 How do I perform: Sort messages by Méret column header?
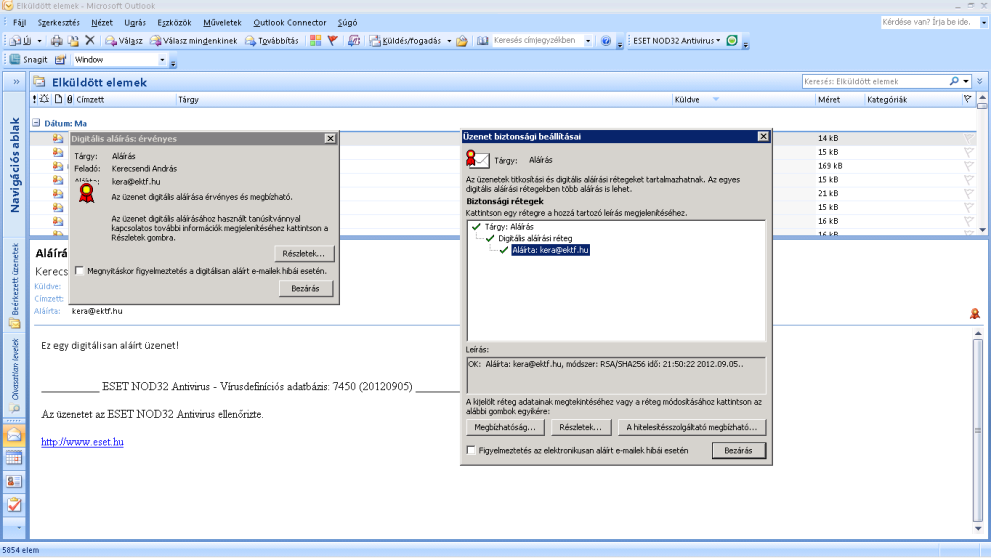[x=829, y=99]
